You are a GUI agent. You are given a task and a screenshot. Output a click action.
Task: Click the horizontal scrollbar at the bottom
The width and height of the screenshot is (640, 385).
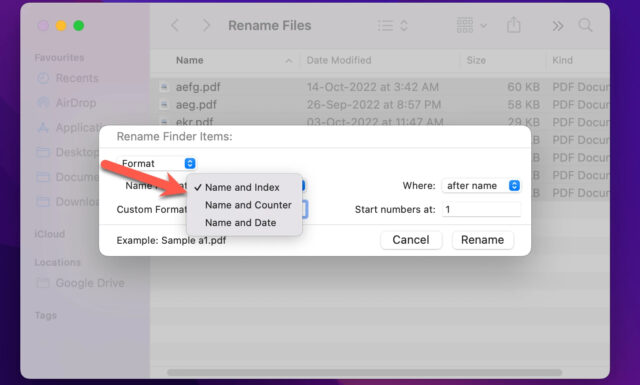(364, 372)
